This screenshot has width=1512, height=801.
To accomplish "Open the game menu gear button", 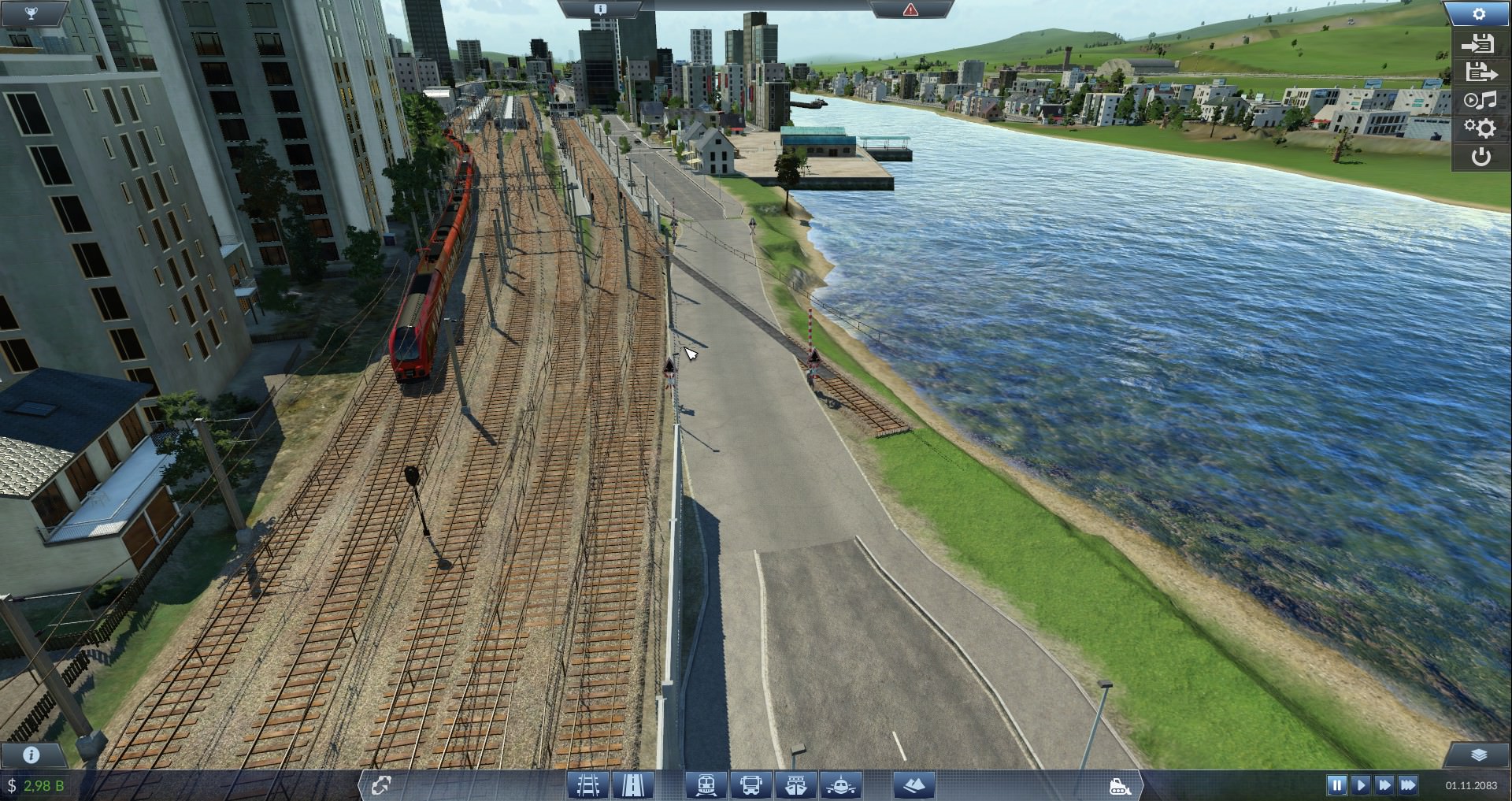I will [x=1478, y=13].
